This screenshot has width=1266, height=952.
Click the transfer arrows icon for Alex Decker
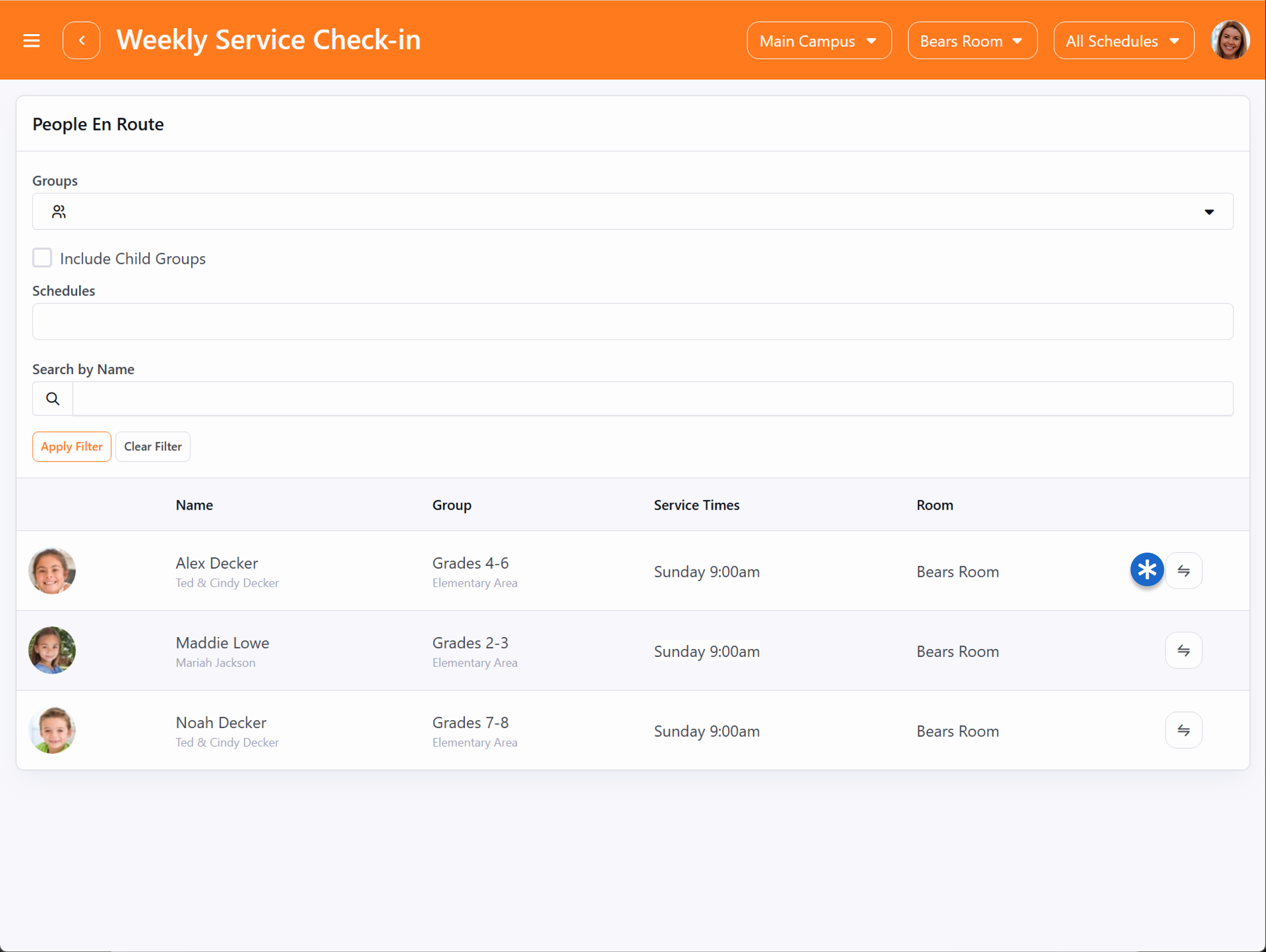[x=1183, y=571]
